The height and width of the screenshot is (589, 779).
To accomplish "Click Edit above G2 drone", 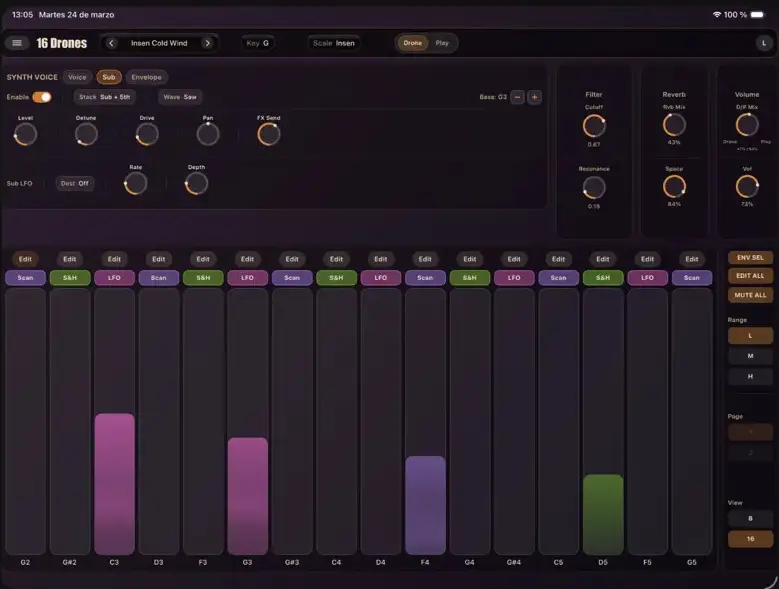I will pos(25,259).
